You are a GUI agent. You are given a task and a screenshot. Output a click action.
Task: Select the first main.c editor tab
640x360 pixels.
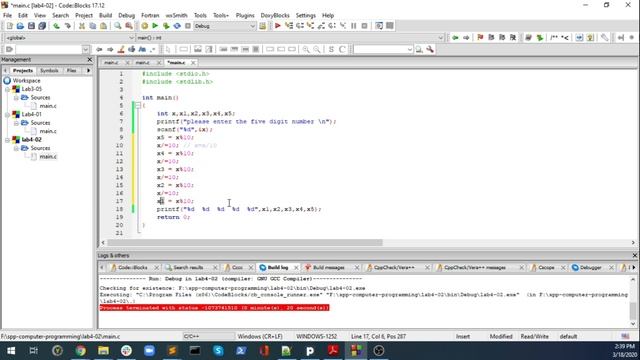coord(111,63)
